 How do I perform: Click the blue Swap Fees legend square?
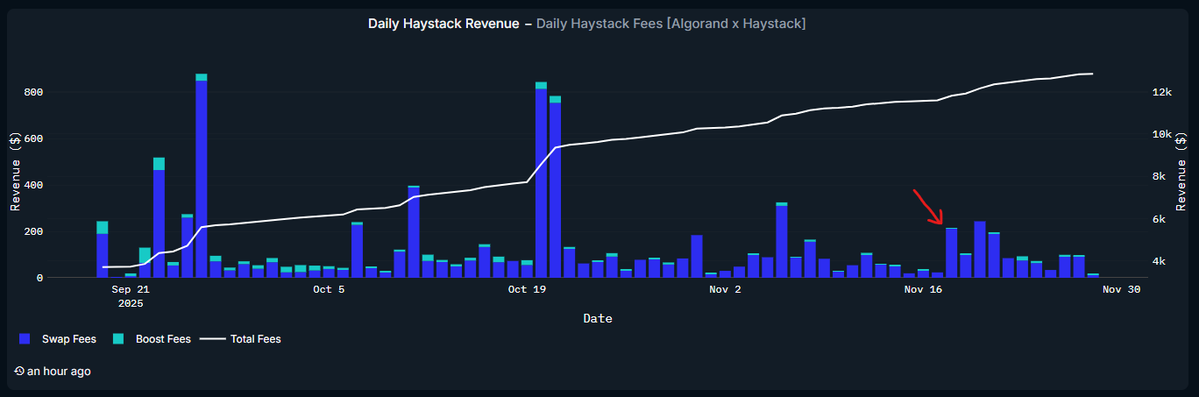(25, 338)
